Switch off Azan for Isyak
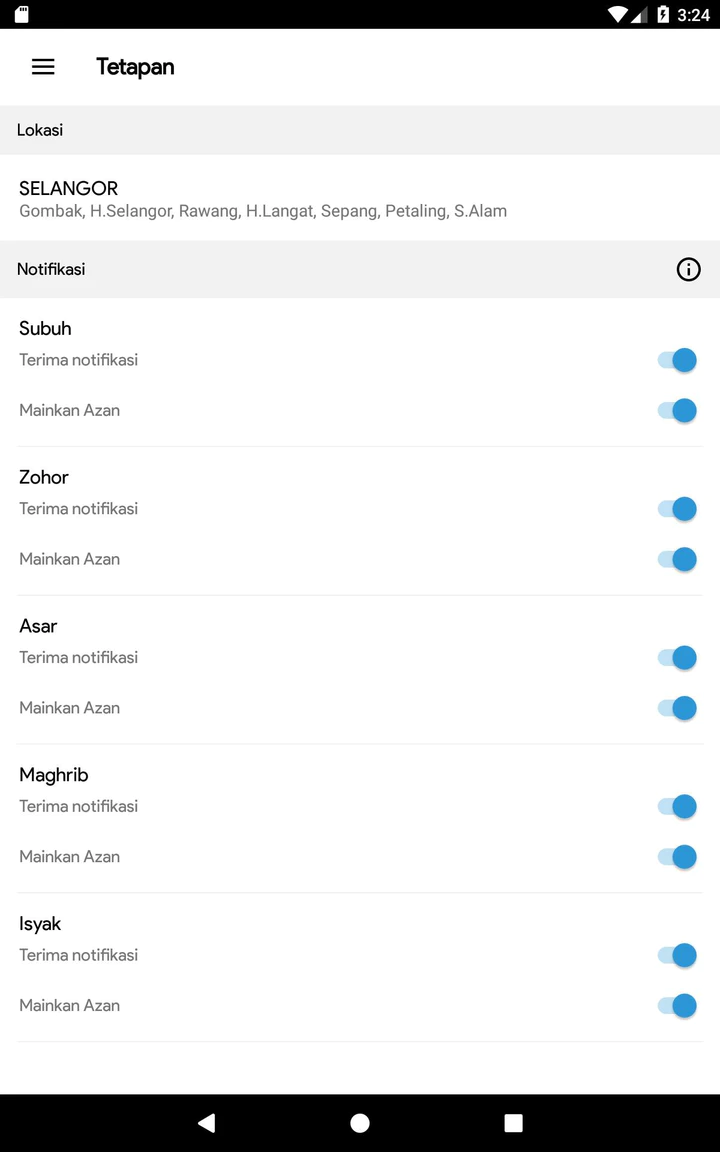 pos(677,1005)
